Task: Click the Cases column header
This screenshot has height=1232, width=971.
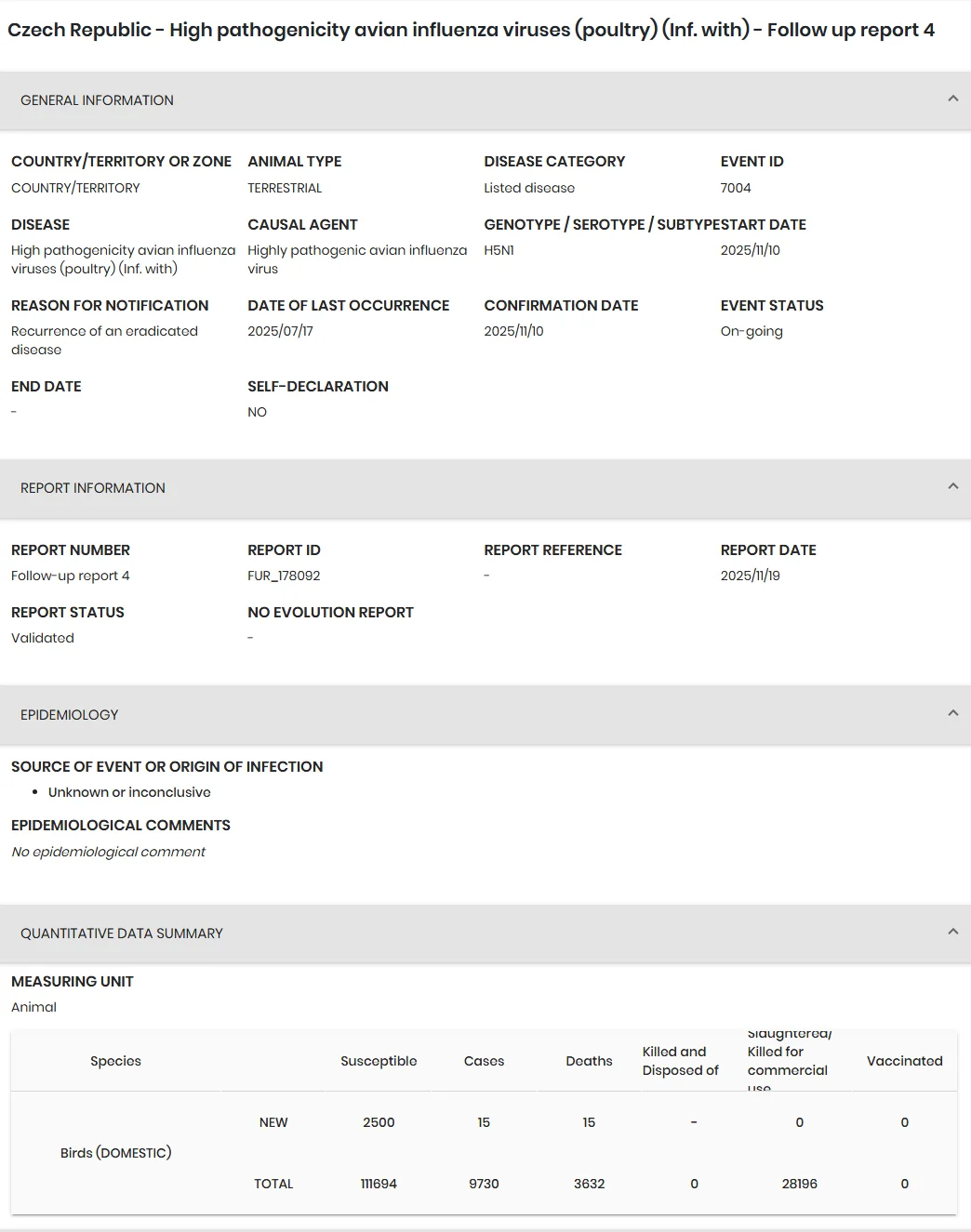Action: coord(484,1061)
